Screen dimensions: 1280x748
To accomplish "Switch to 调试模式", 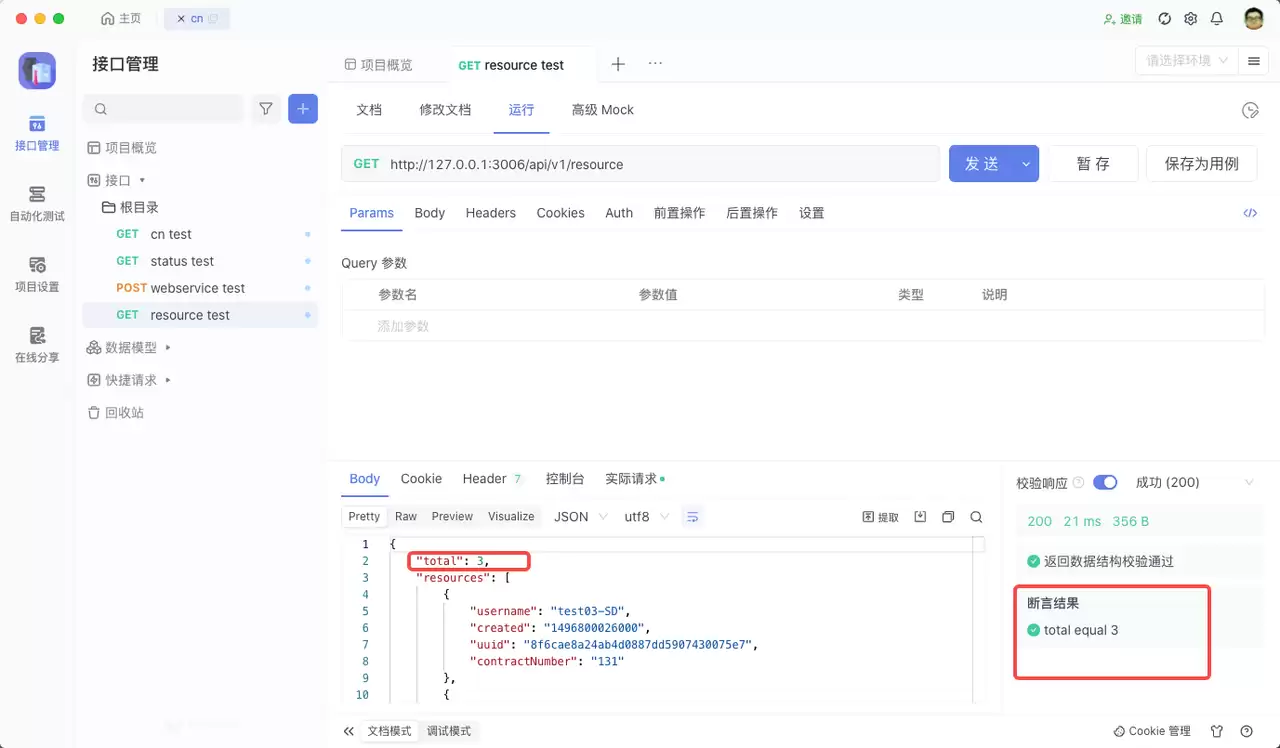I will (449, 731).
